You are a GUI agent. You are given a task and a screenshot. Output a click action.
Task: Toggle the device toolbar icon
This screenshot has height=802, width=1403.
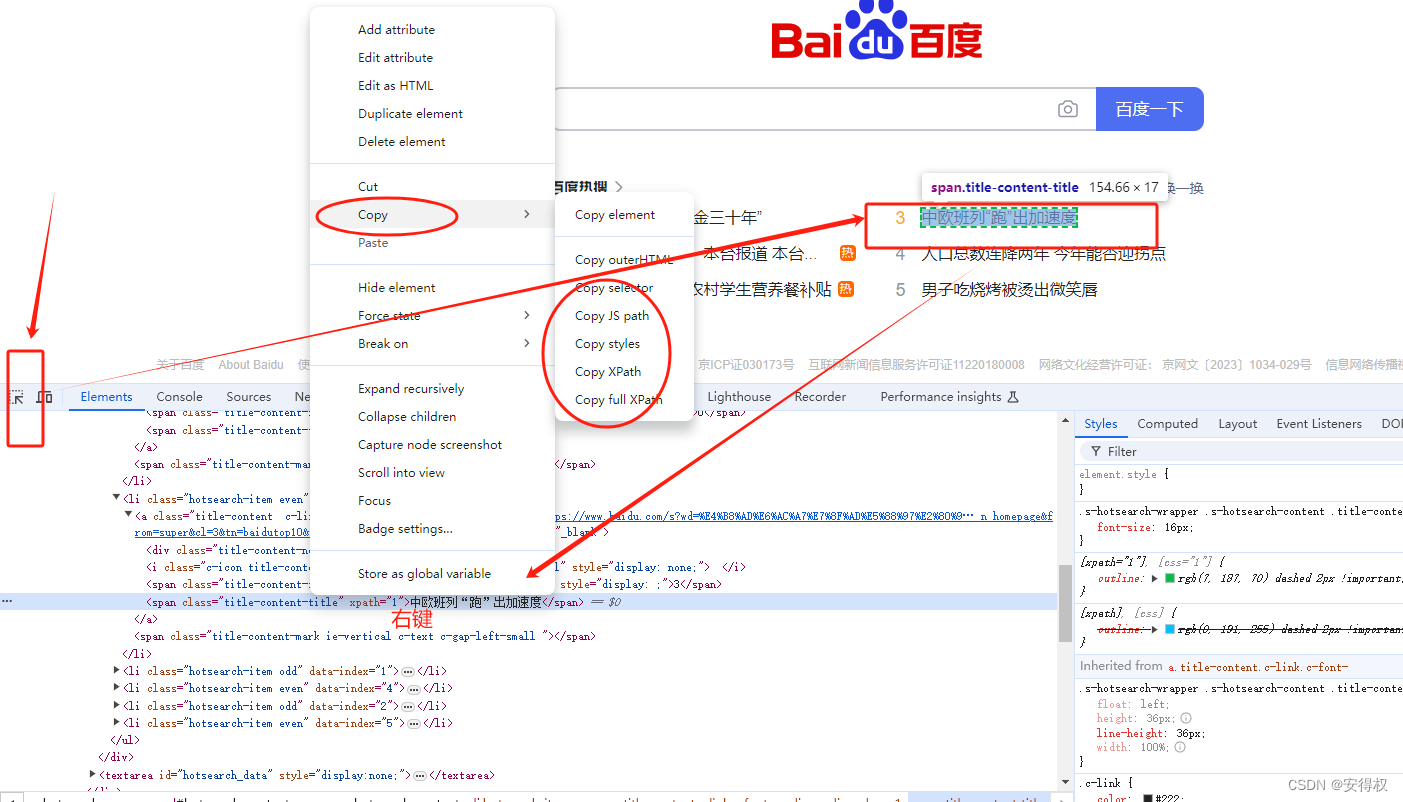click(45, 397)
